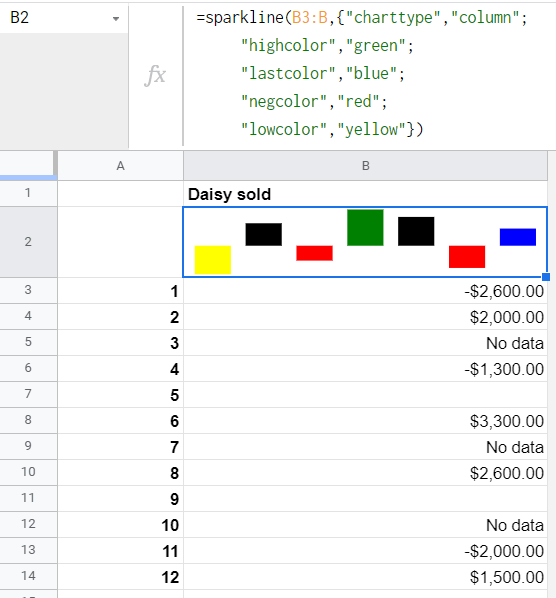
Task: Click 'No data' cell in row 9
Action: coord(365,447)
